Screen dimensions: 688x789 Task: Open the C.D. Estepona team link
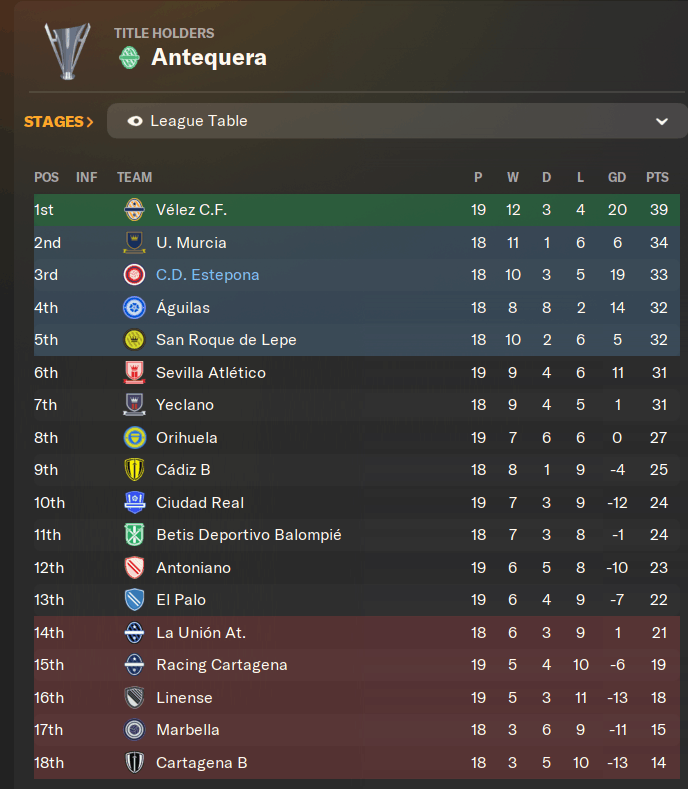tap(208, 275)
